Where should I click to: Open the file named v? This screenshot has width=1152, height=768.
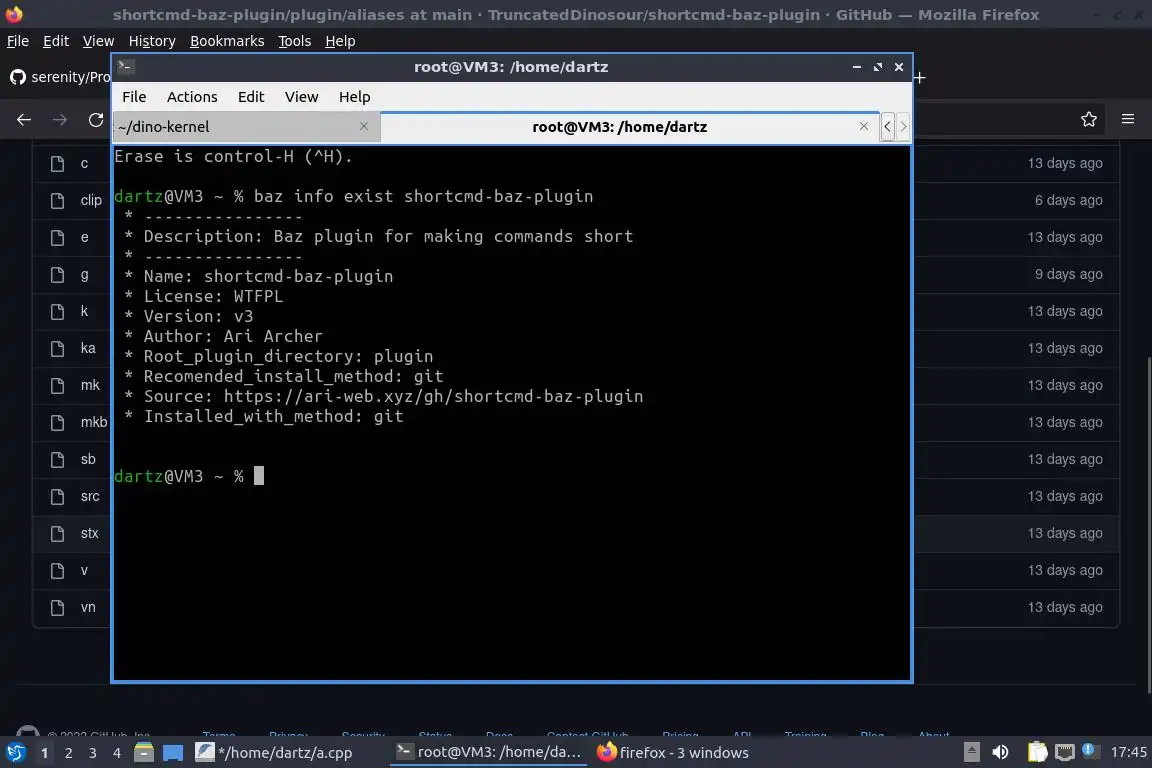(84, 570)
